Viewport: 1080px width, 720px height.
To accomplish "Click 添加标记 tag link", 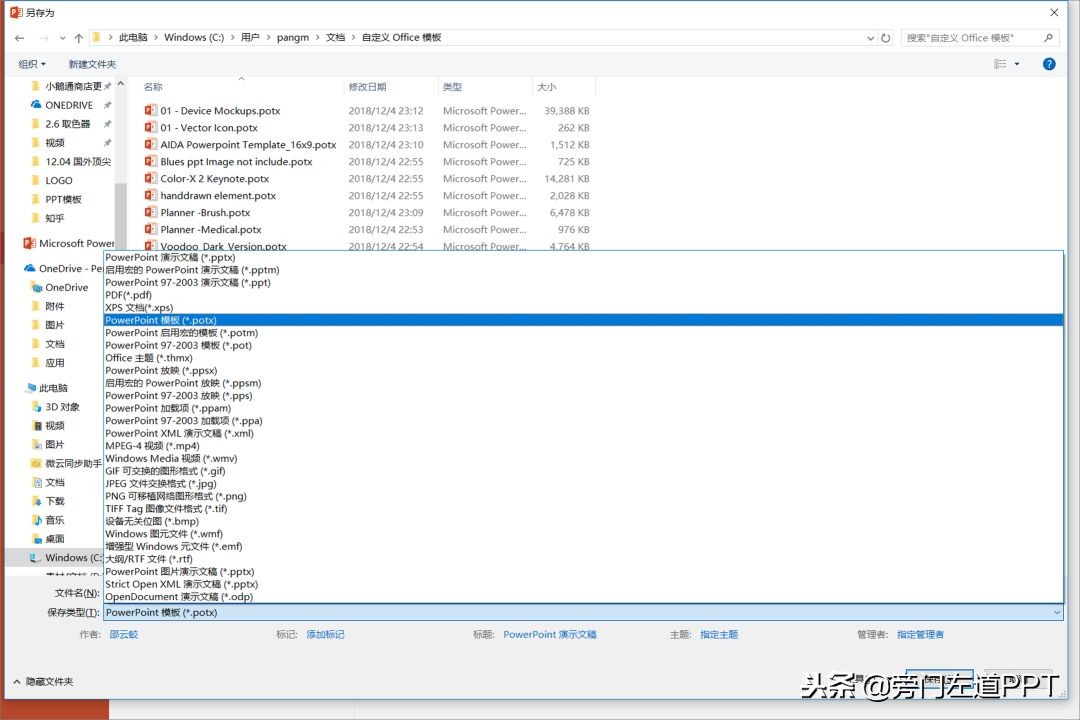I will [x=325, y=635].
